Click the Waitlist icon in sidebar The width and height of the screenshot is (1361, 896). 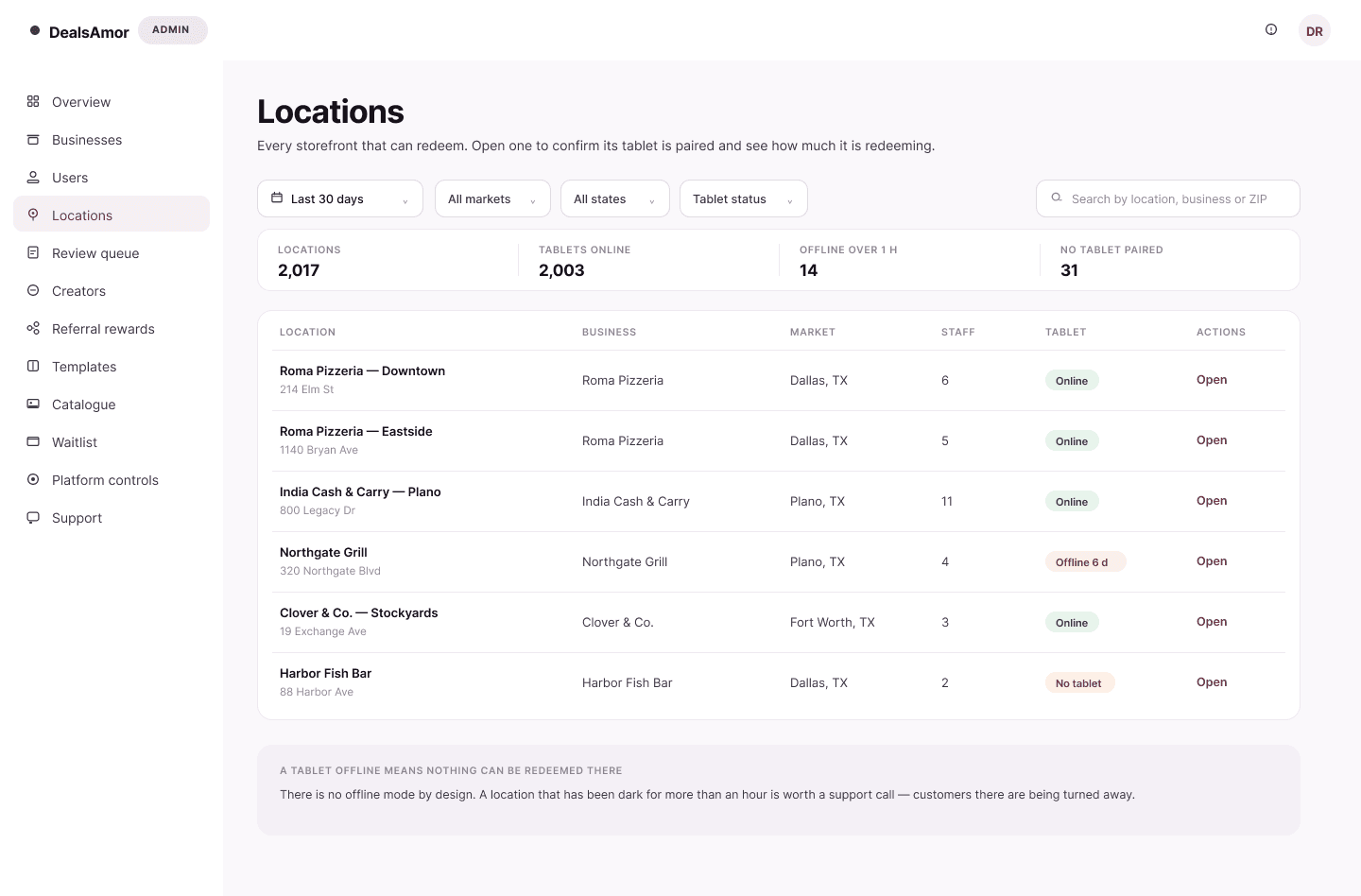[33, 441]
